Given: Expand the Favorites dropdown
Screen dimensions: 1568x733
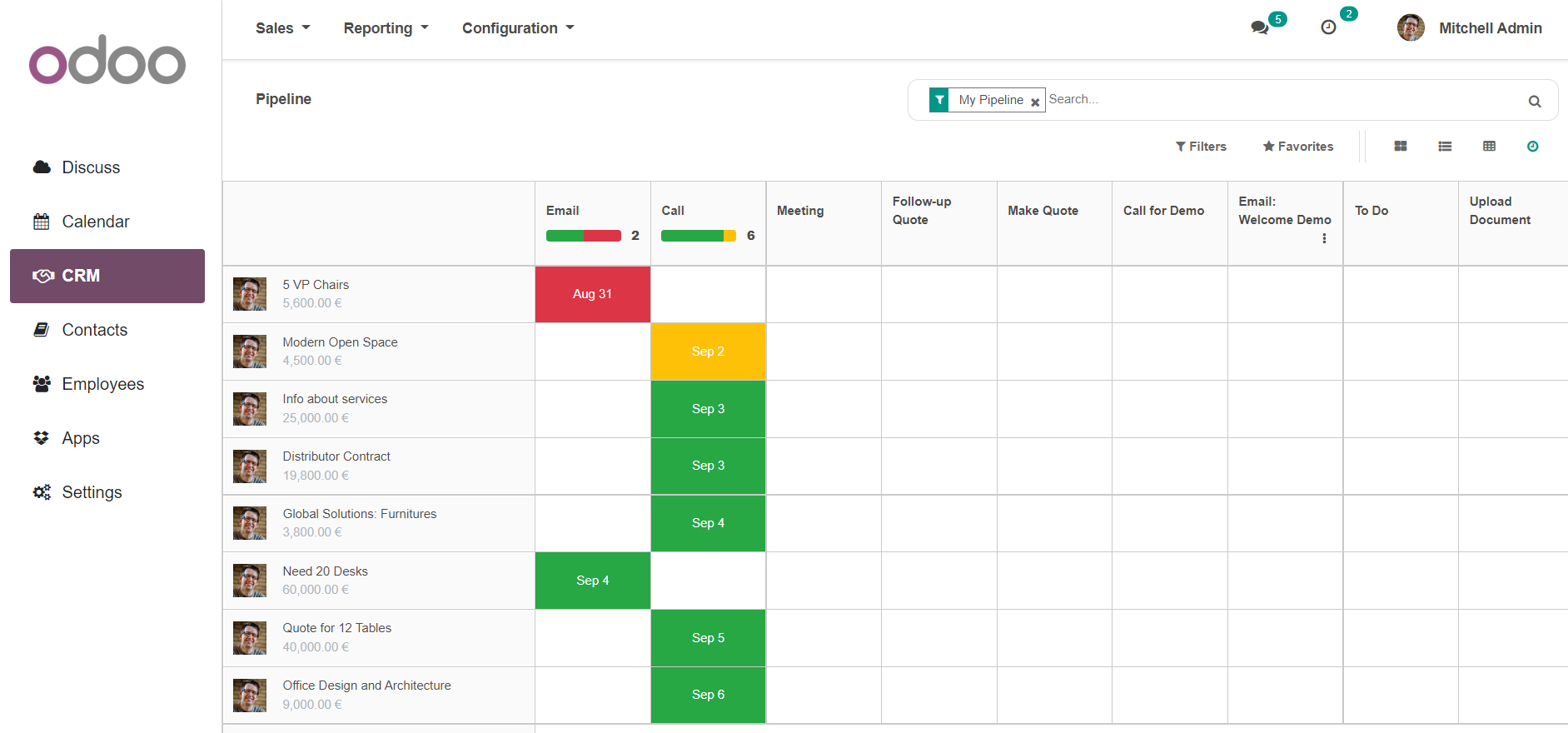Looking at the screenshot, I should click(1297, 147).
